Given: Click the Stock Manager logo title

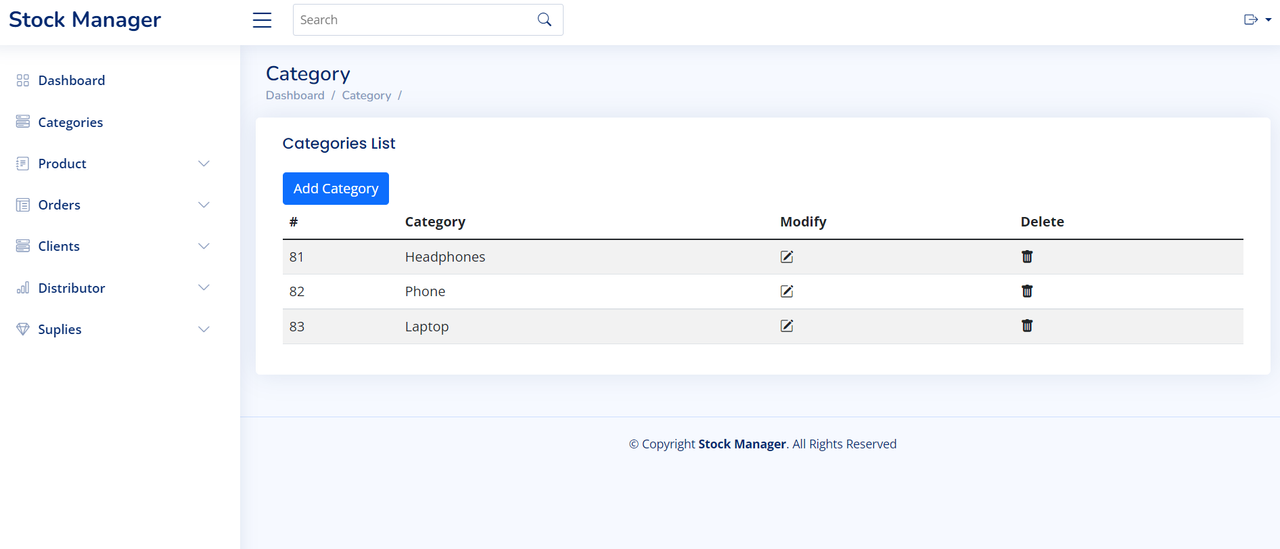Looking at the screenshot, I should [85, 20].
